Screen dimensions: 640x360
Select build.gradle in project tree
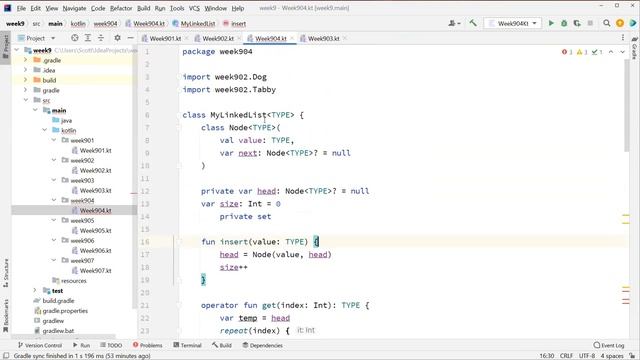click(58, 301)
